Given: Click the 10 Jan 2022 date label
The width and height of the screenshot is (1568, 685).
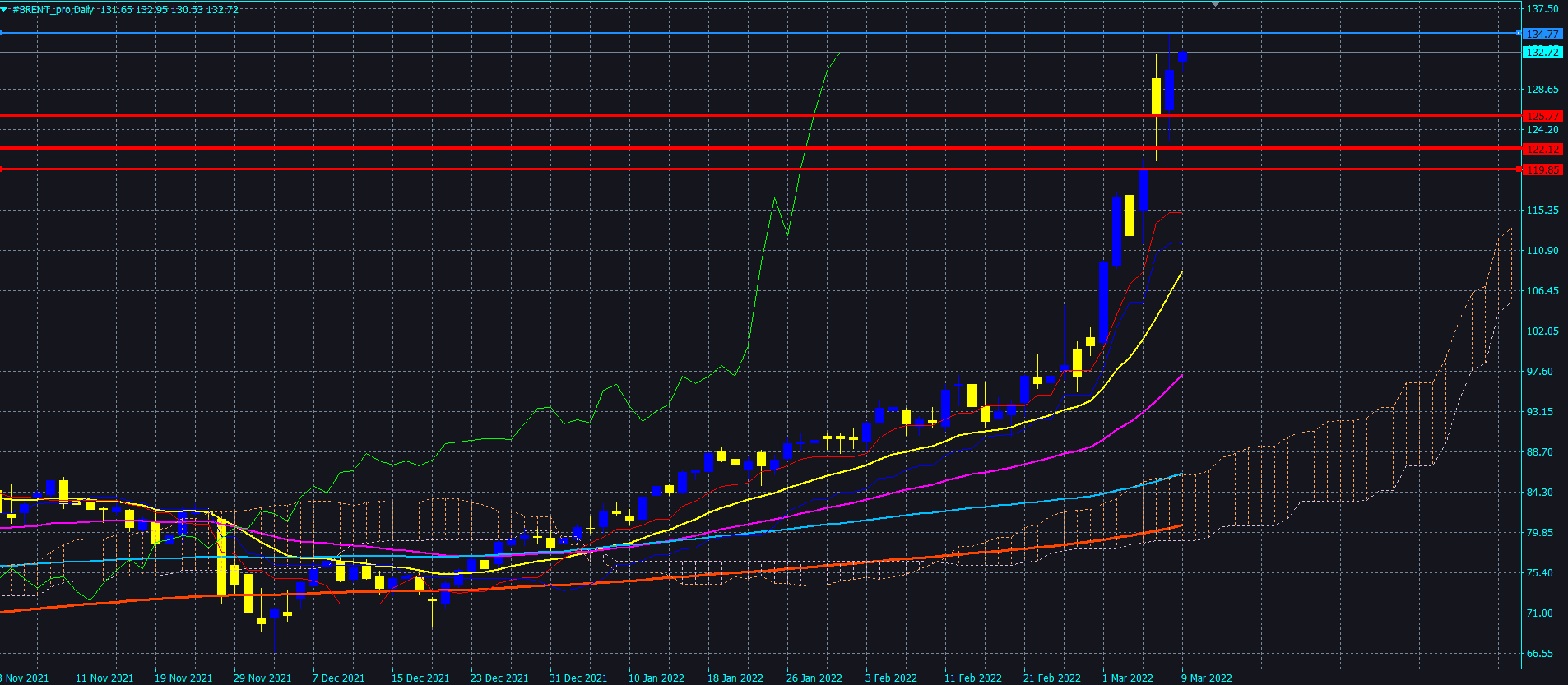Looking at the screenshot, I should pos(656,678).
